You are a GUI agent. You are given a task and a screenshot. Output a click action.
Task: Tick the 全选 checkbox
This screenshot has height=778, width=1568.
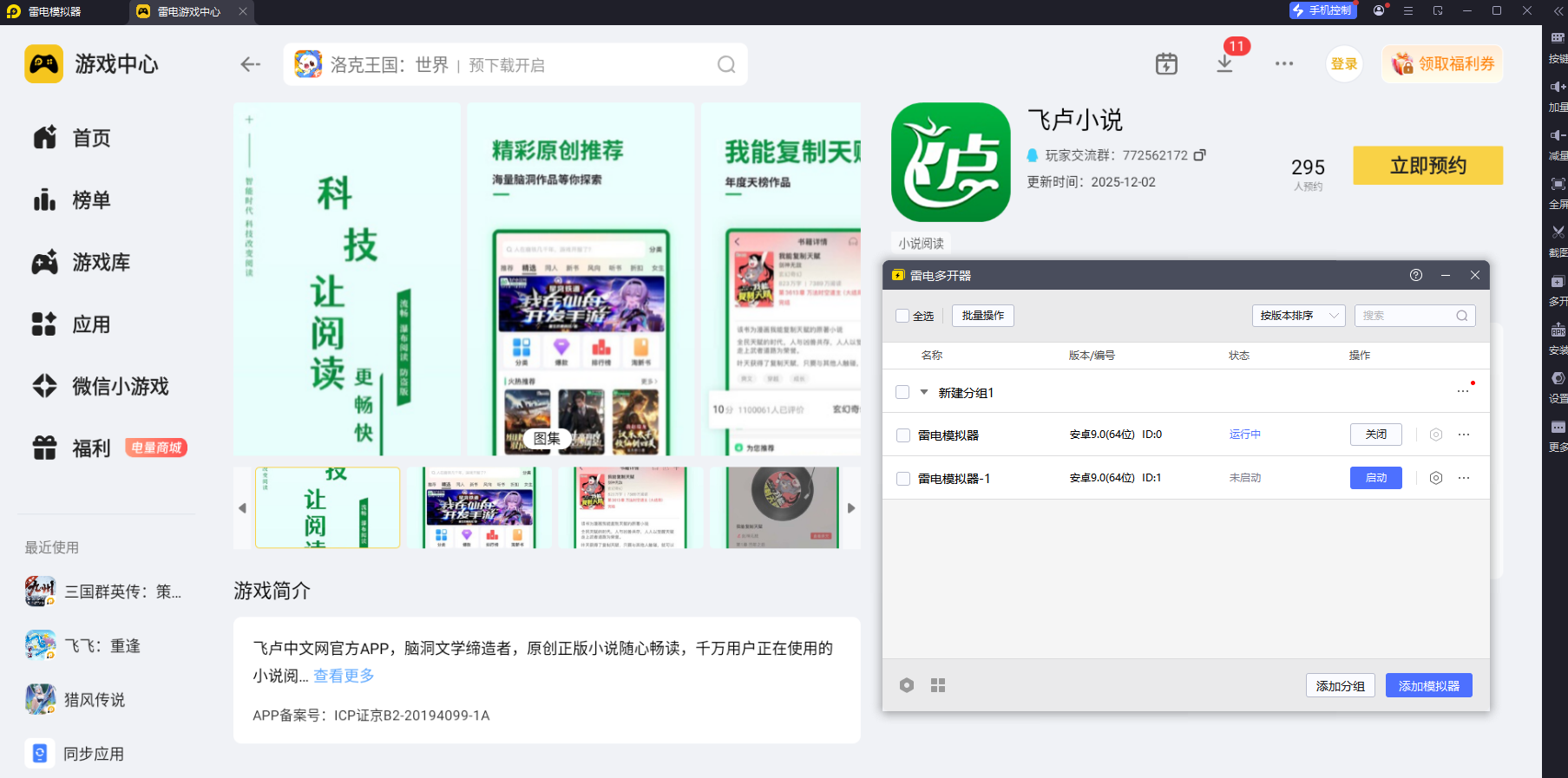[902, 316]
